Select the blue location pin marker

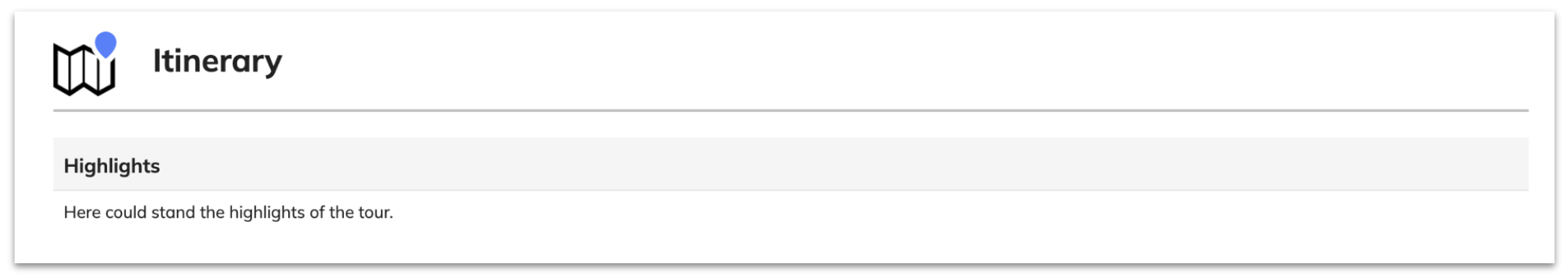[x=105, y=45]
